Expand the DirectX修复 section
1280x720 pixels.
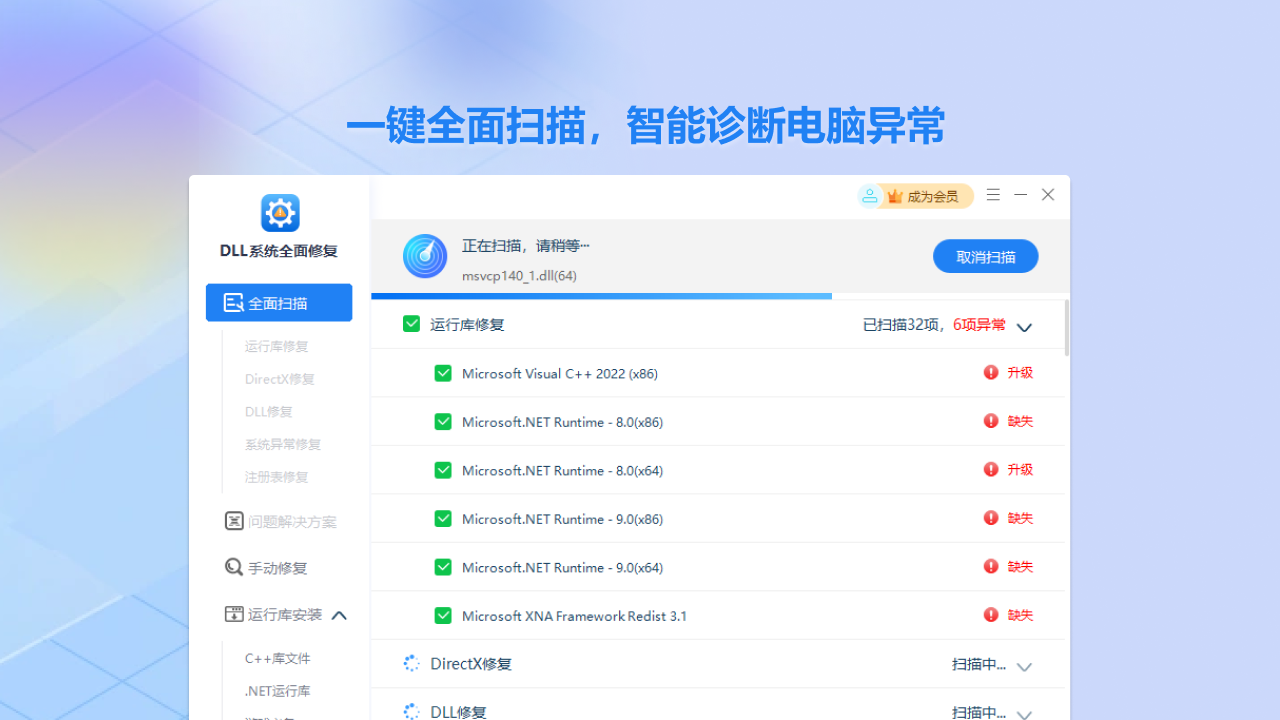[x=1023, y=666]
